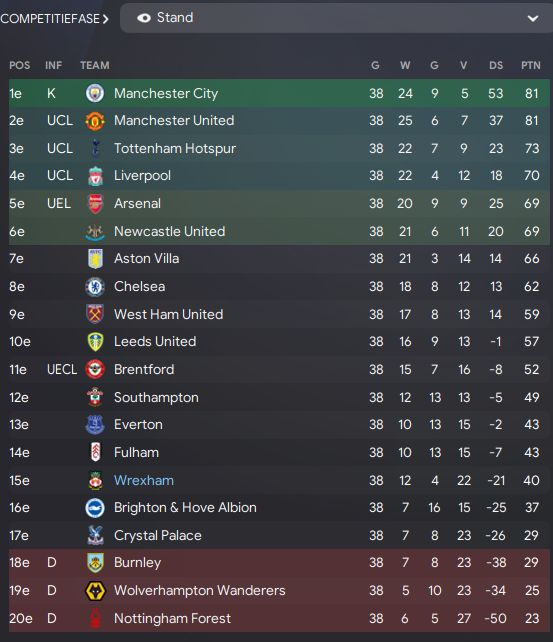Open the Aston Villa team name
Image resolution: width=553 pixels, height=642 pixels.
[147, 259]
